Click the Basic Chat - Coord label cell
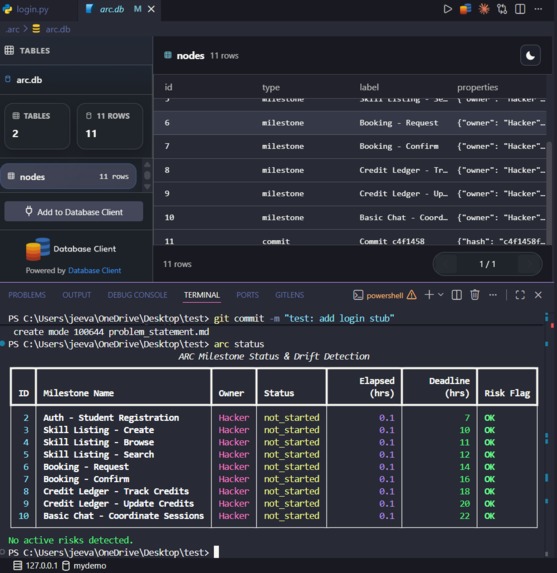This screenshot has width=557, height=573. pyautogui.click(x=403, y=217)
